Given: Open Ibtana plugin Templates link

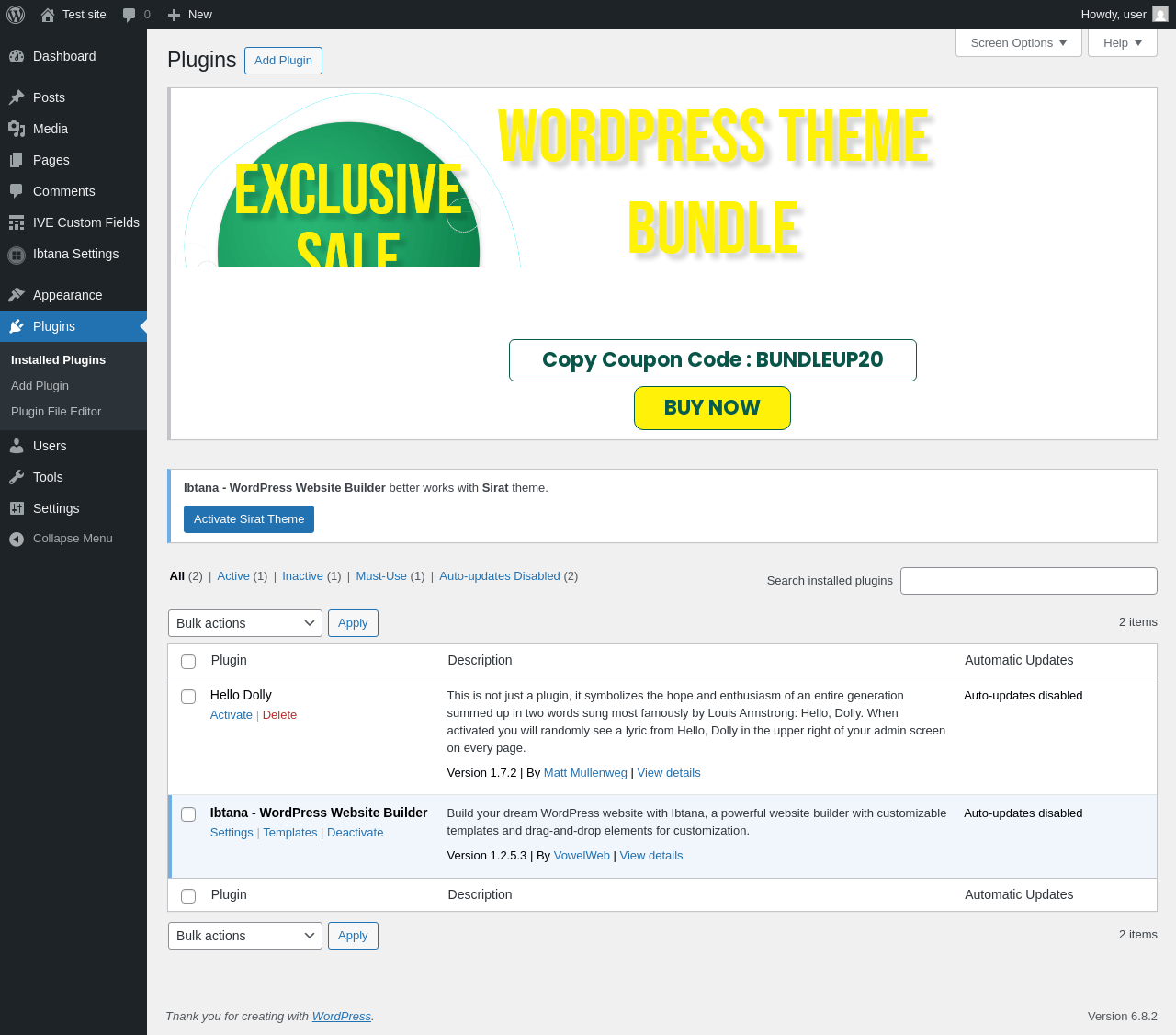Looking at the screenshot, I should 290,833.
